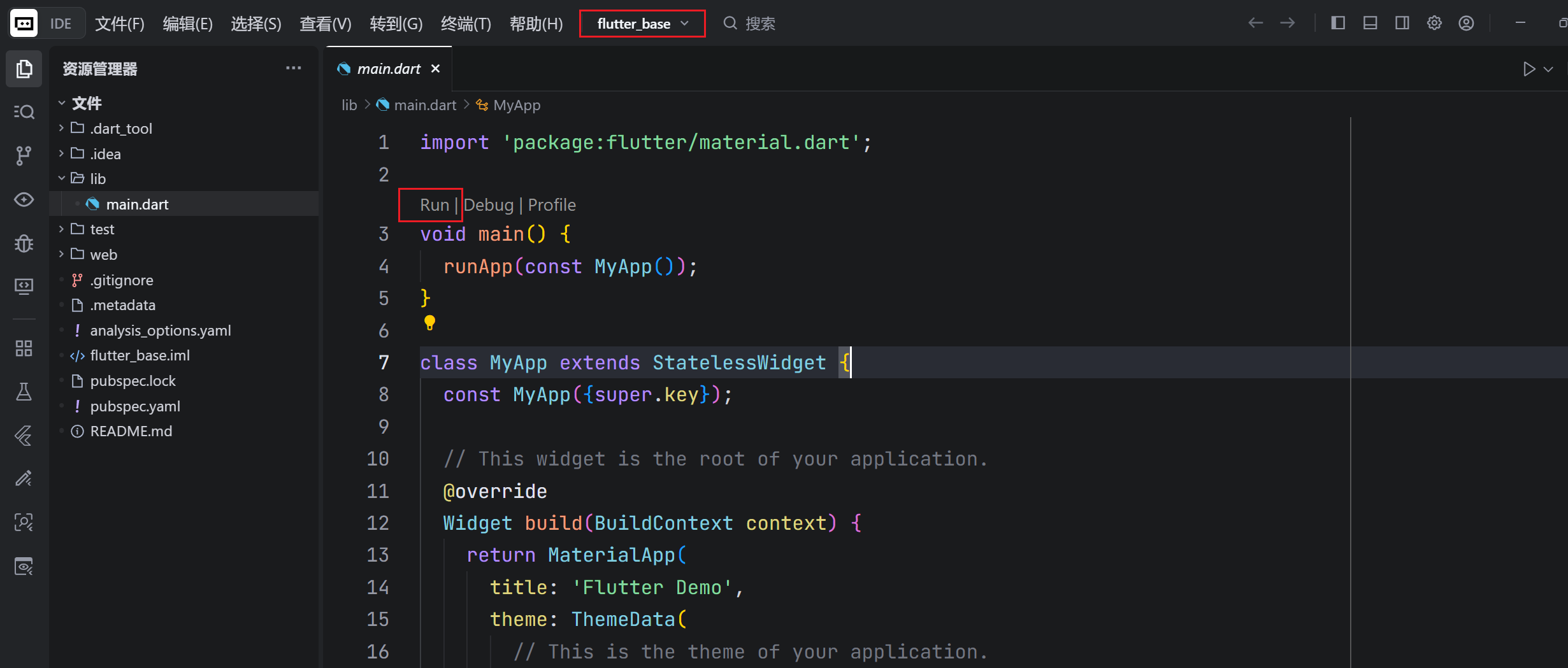1568x668 pixels.
Task: Select the test flask sidebar icon
Action: (x=24, y=392)
